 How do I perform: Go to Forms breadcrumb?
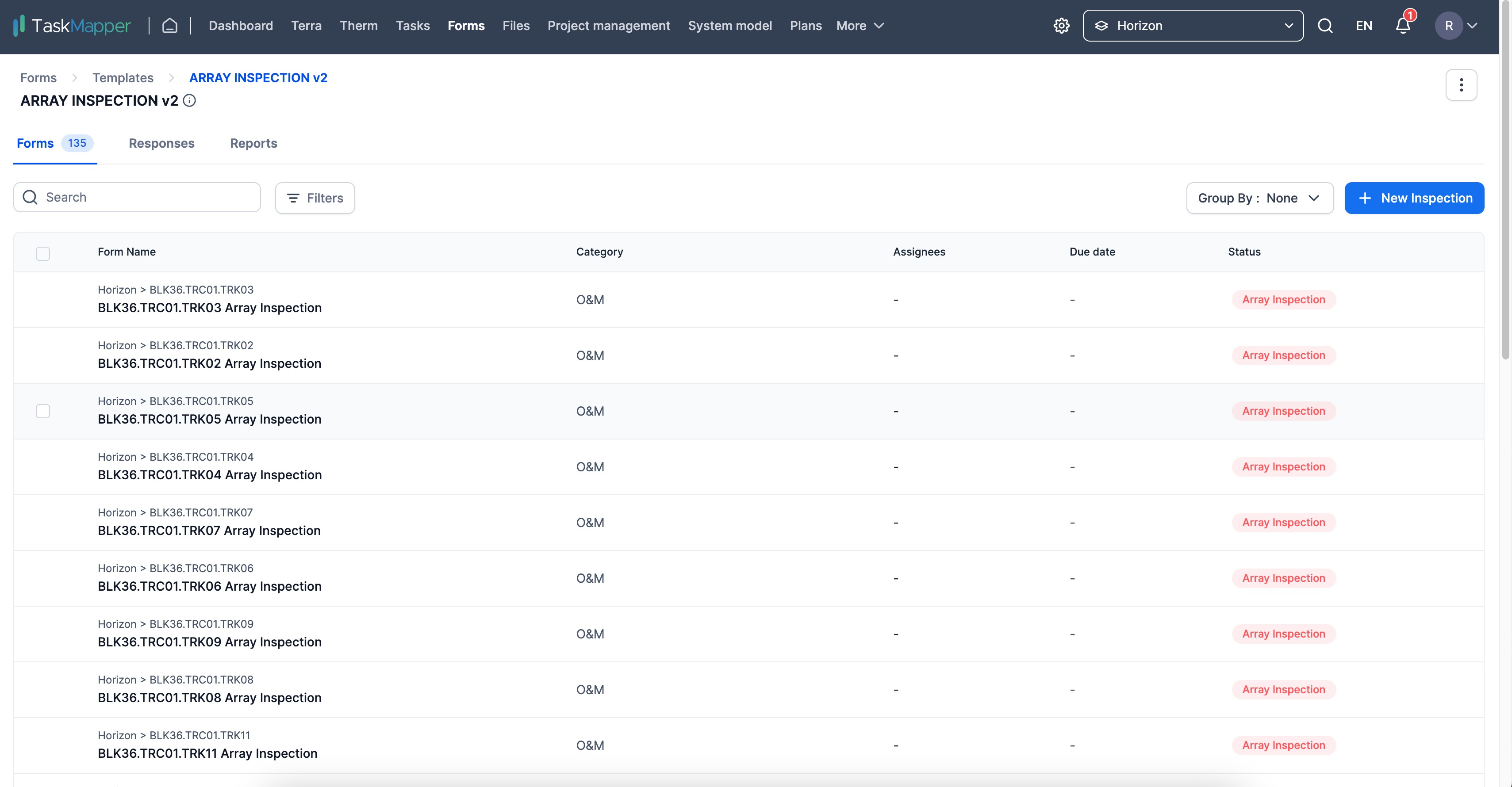[x=38, y=78]
